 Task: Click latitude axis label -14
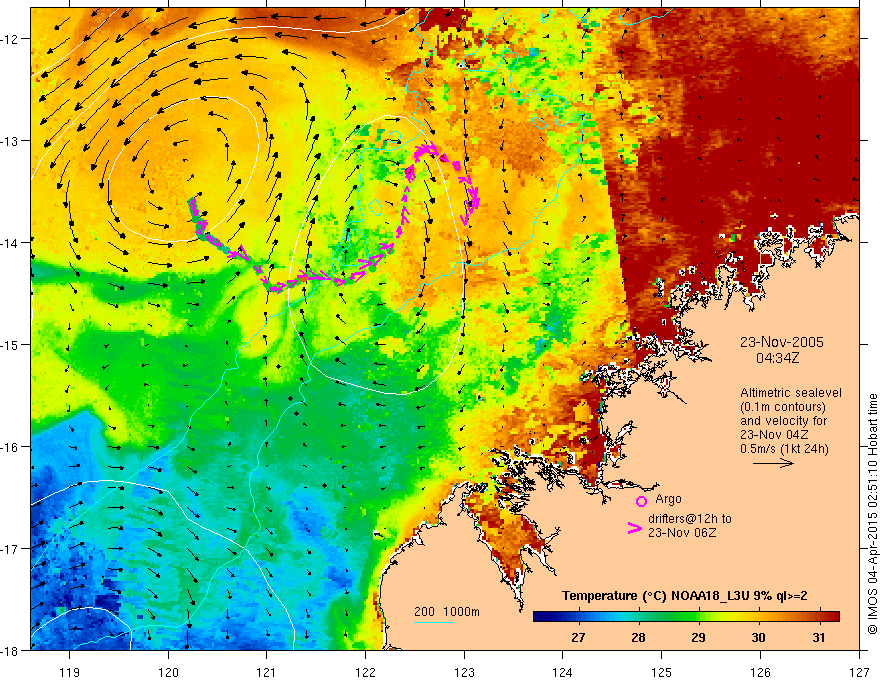coord(10,242)
